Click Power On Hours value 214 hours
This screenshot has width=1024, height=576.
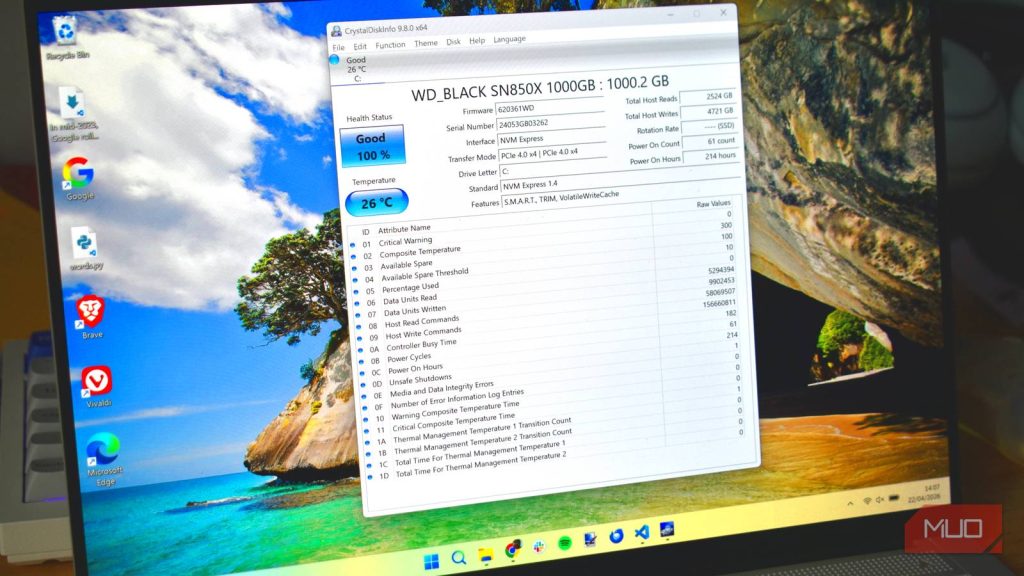coord(711,156)
